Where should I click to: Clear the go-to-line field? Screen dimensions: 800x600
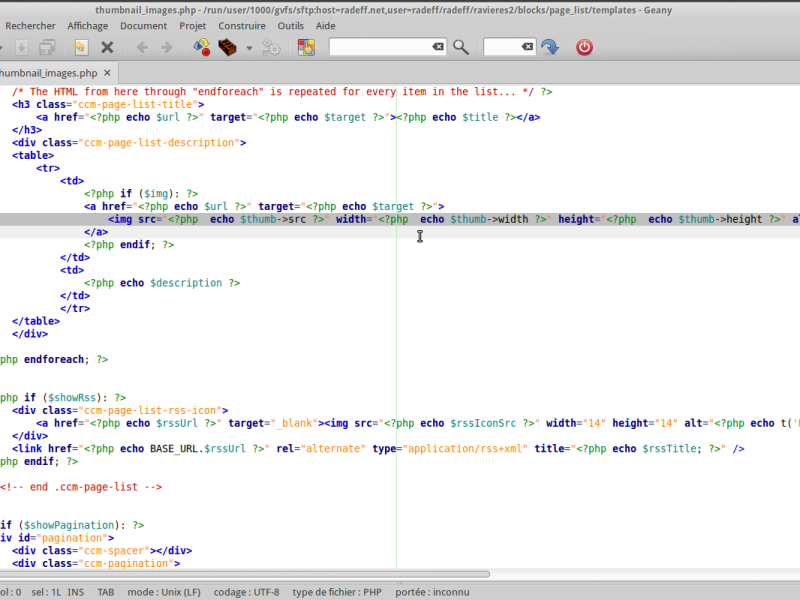pos(528,47)
